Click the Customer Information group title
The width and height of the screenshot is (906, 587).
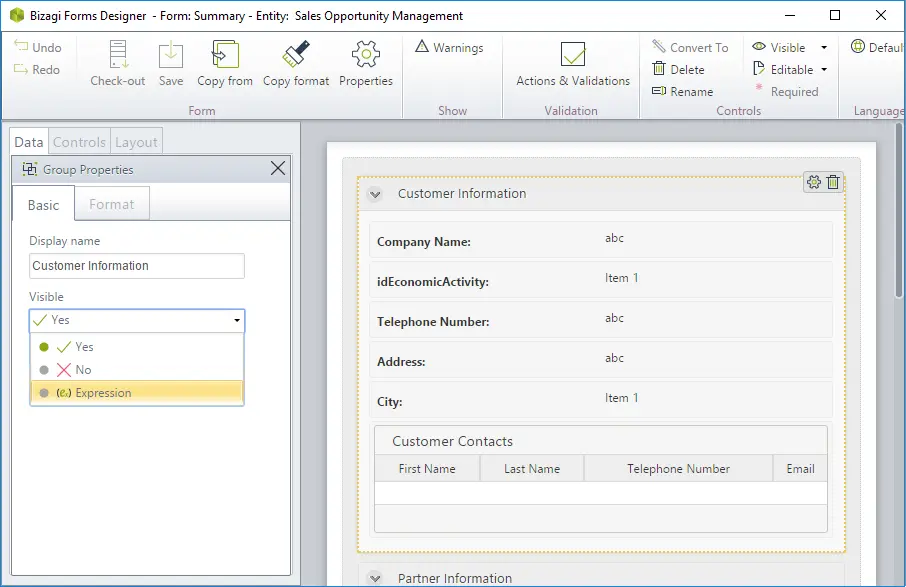pos(462,194)
